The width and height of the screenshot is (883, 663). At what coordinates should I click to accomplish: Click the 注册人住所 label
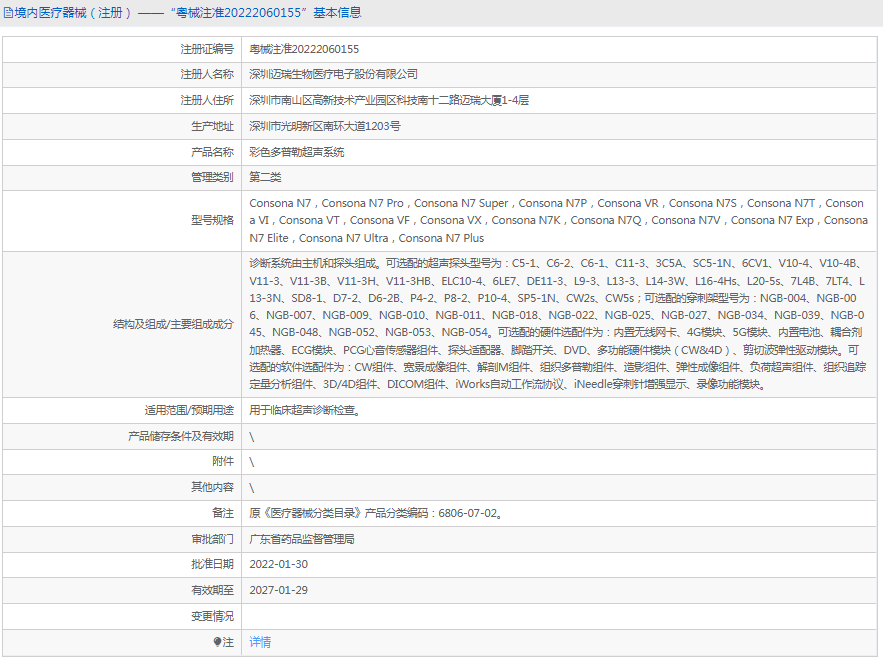(207, 100)
